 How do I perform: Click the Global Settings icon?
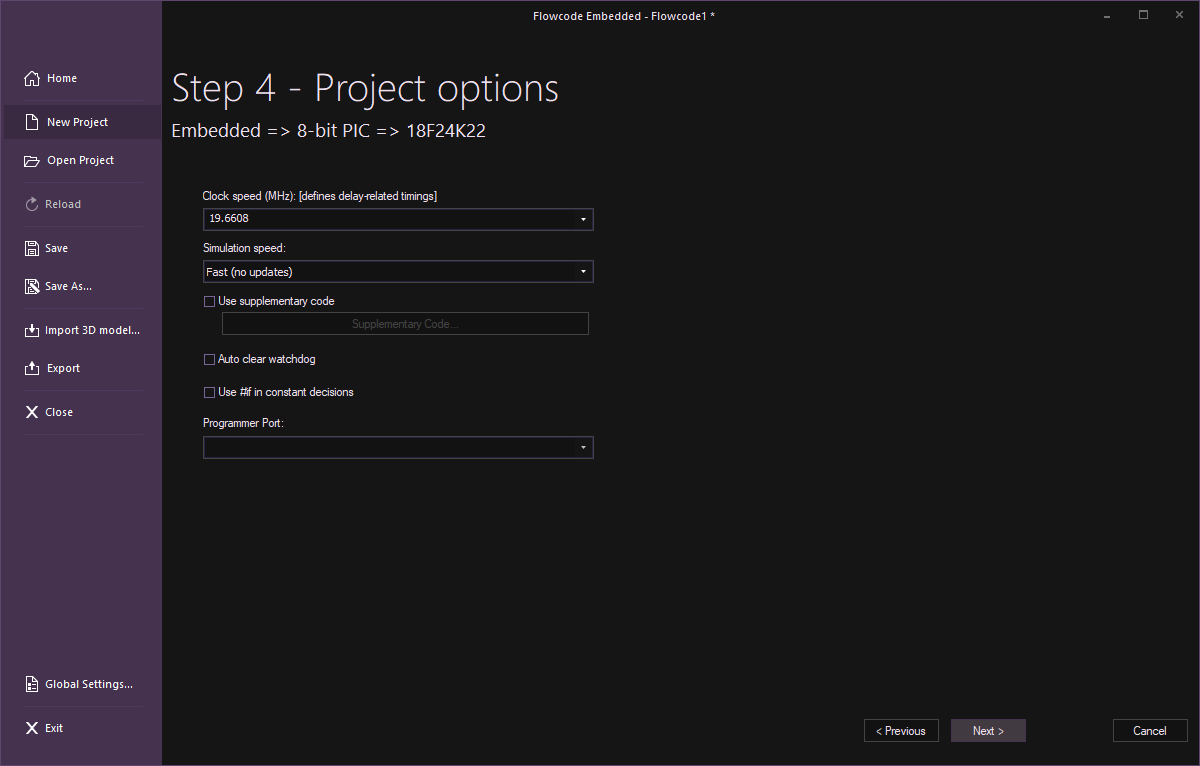32,684
